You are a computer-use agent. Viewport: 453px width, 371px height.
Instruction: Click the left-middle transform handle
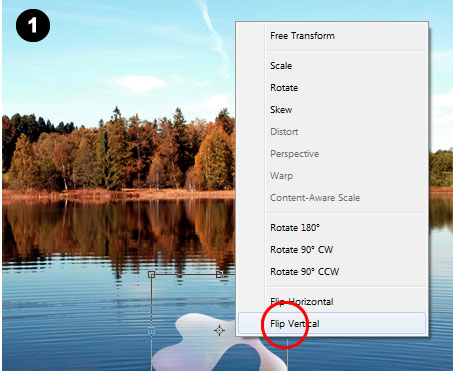pos(151,332)
